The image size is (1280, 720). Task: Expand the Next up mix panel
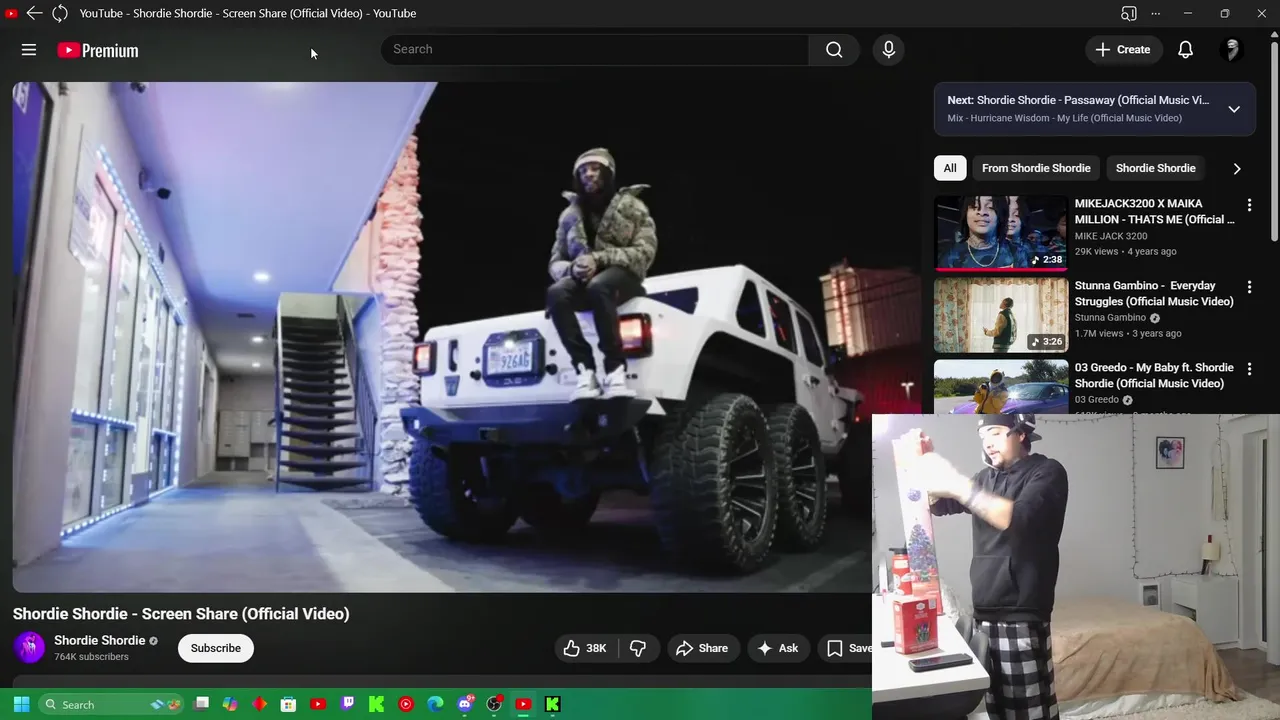(1234, 109)
